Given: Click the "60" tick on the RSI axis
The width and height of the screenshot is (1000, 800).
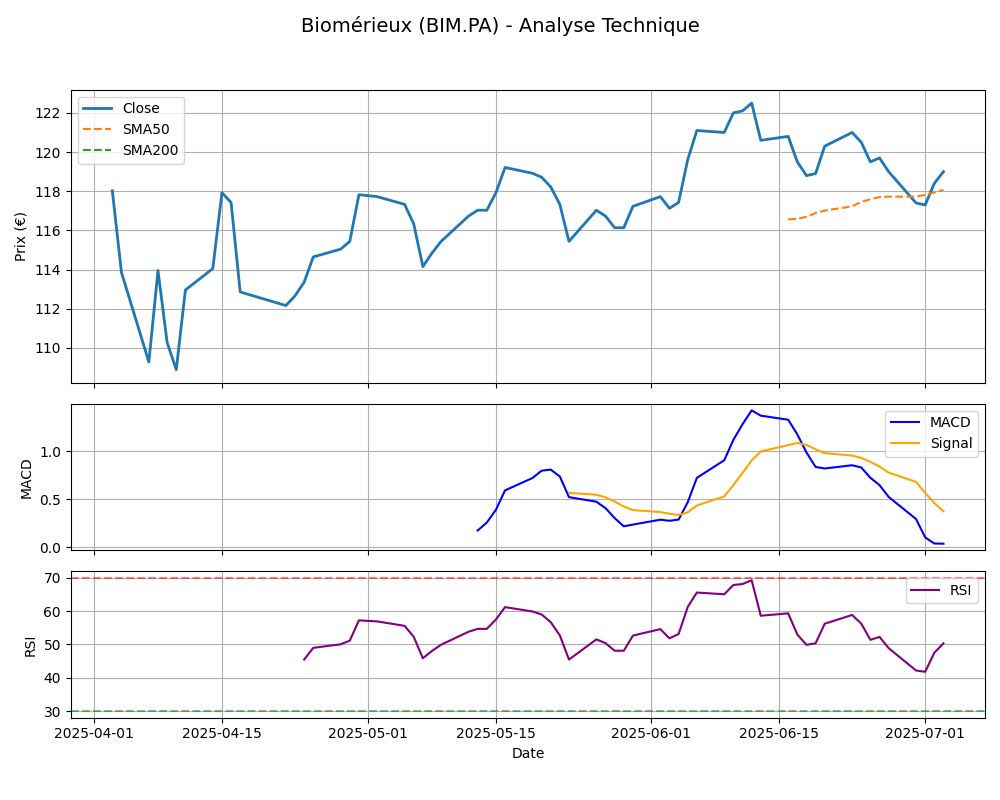Looking at the screenshot, I should coord(52,612).
